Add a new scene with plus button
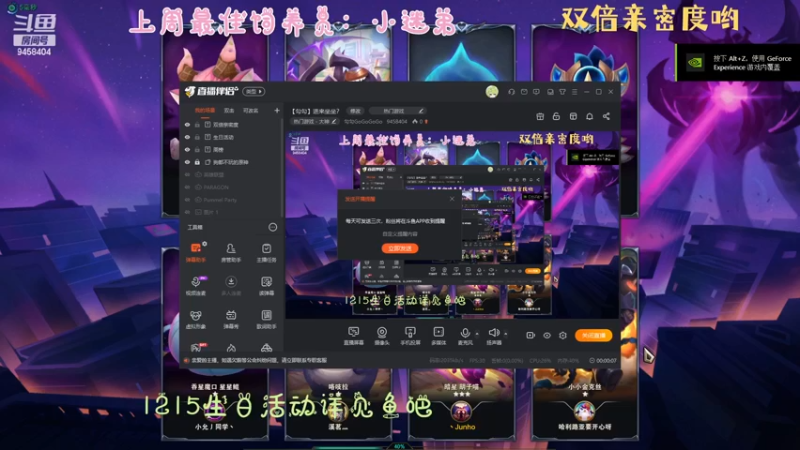The width and height of the screenshot is (800, 450). pos(277,110)
